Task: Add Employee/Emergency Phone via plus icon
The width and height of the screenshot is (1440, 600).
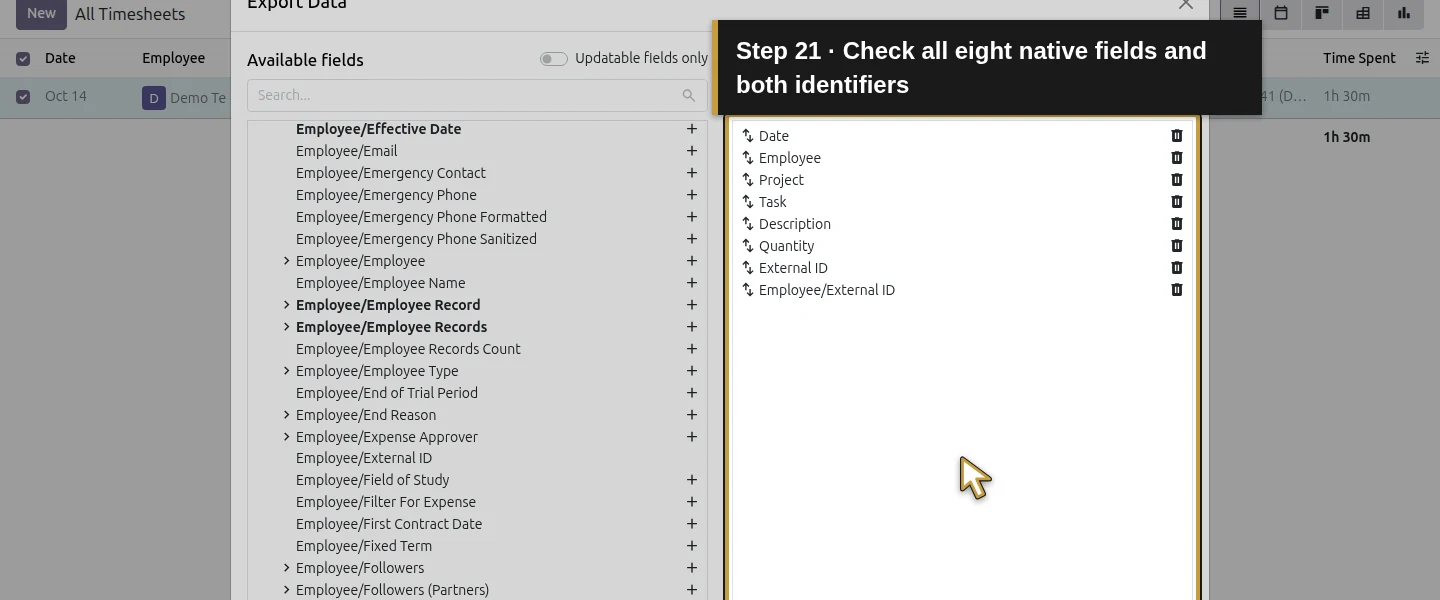Action: [691, 195]
